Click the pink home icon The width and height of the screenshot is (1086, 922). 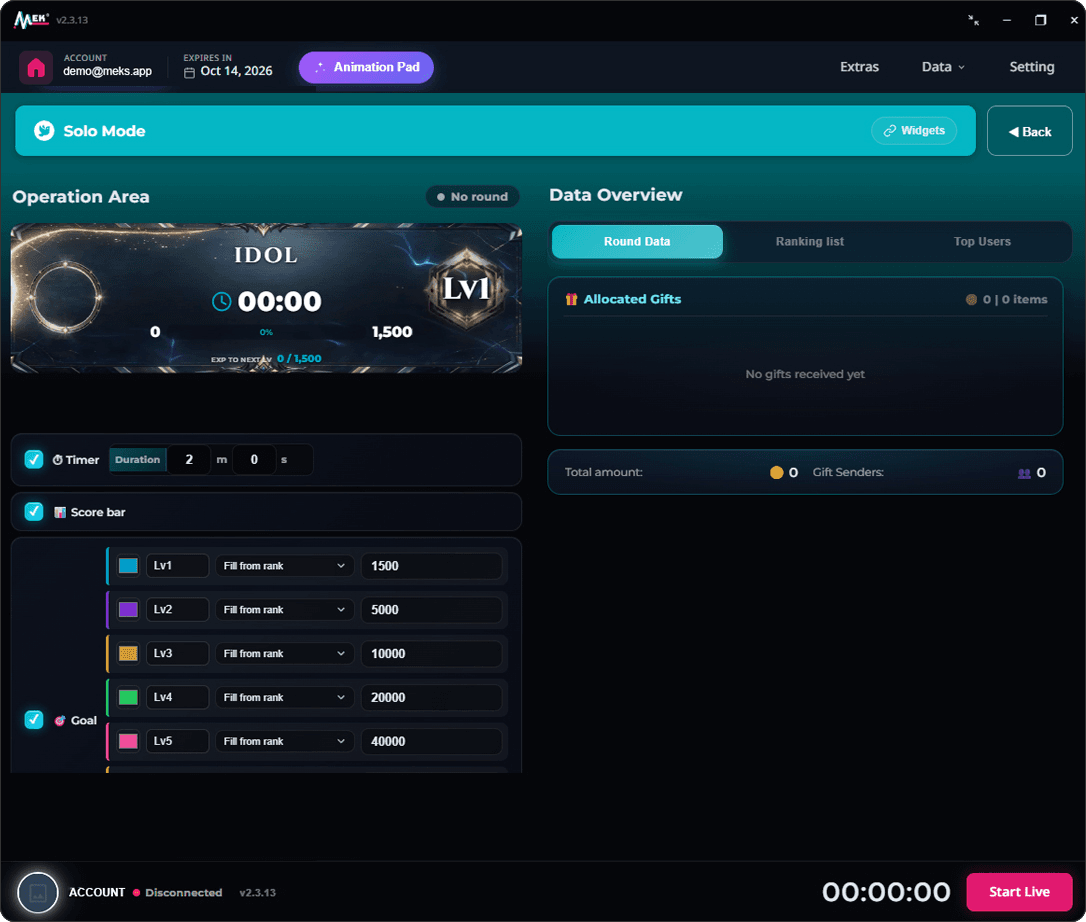click(36, 67)
